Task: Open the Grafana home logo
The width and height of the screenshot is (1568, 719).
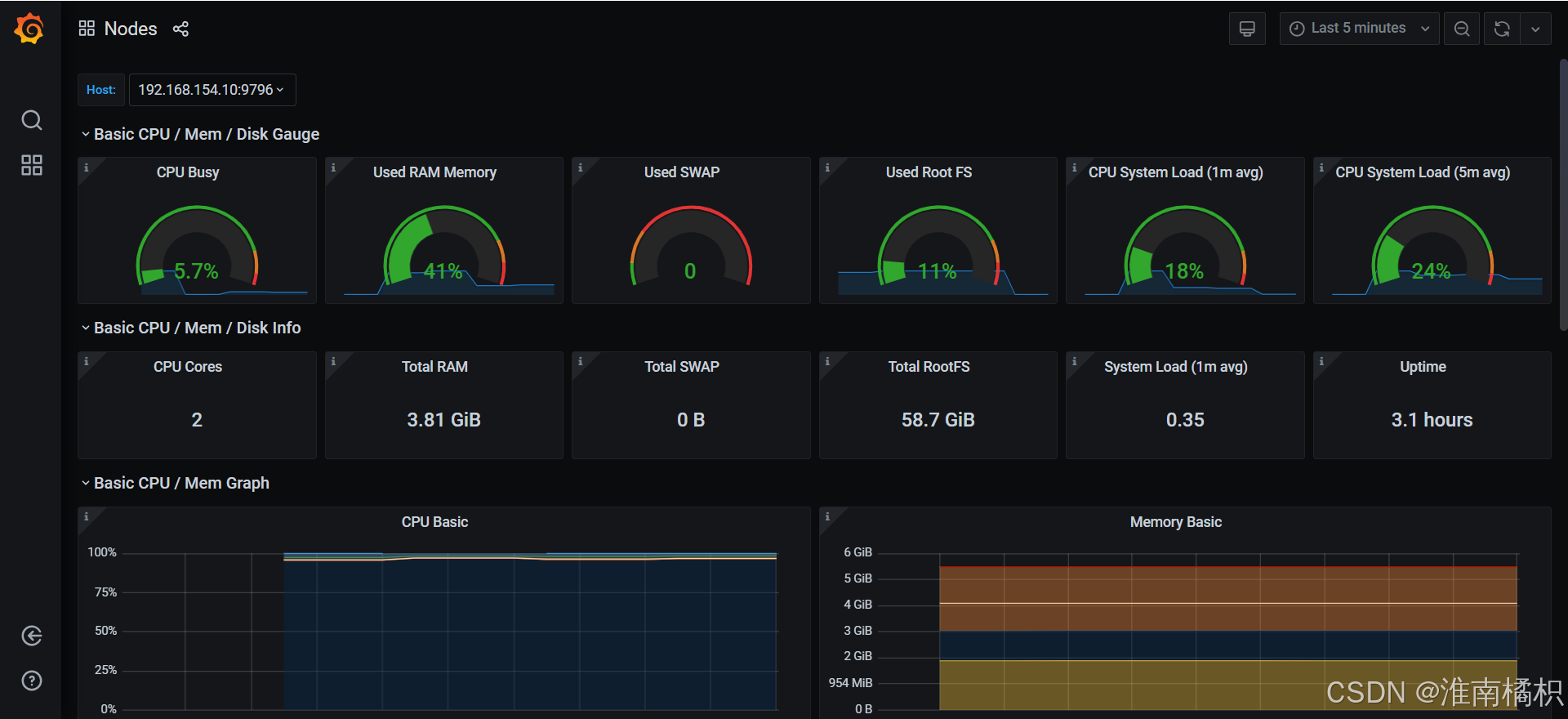Action: (29, 29)
